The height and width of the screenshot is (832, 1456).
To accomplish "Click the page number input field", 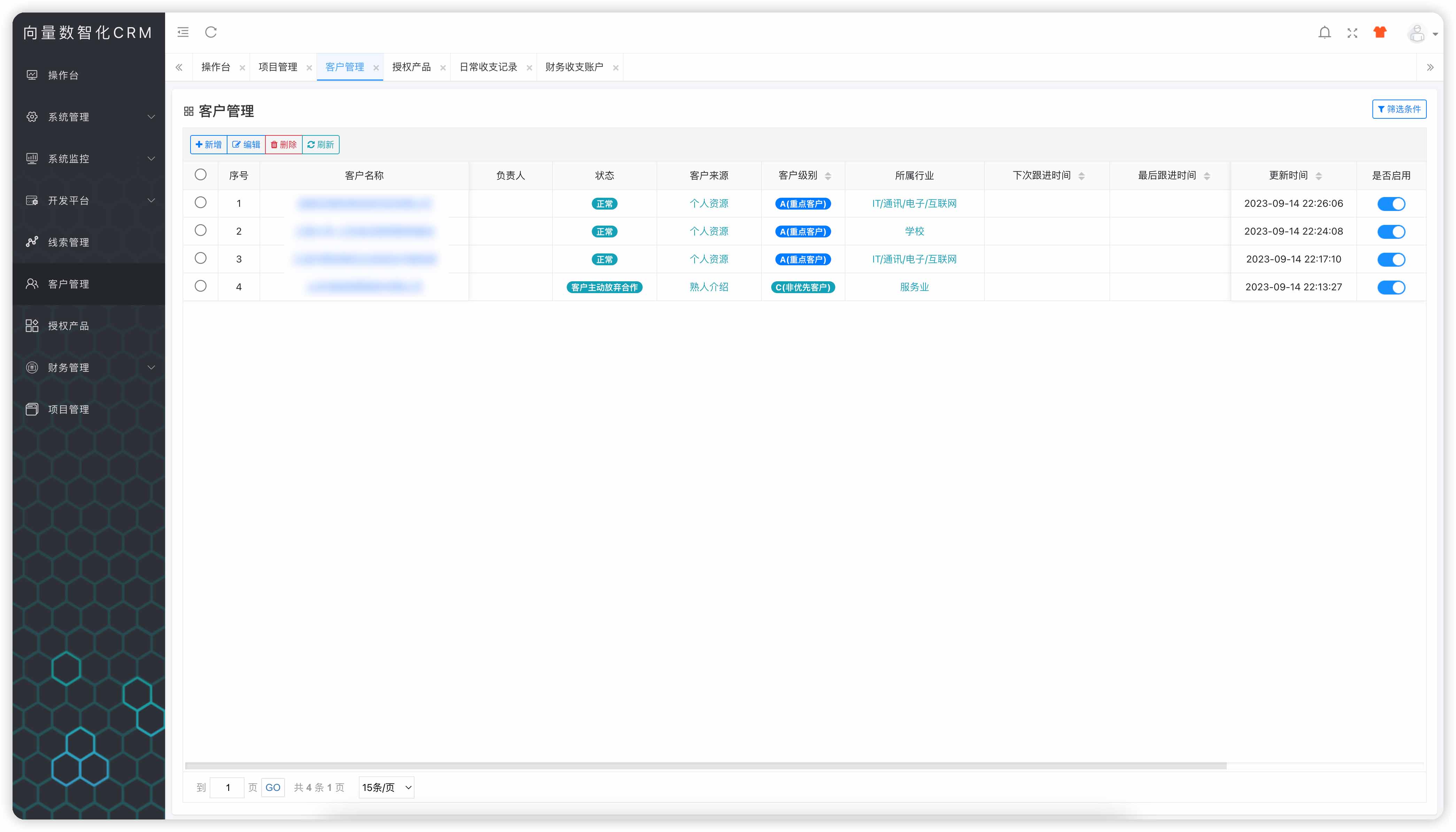I will pos(227,787).
